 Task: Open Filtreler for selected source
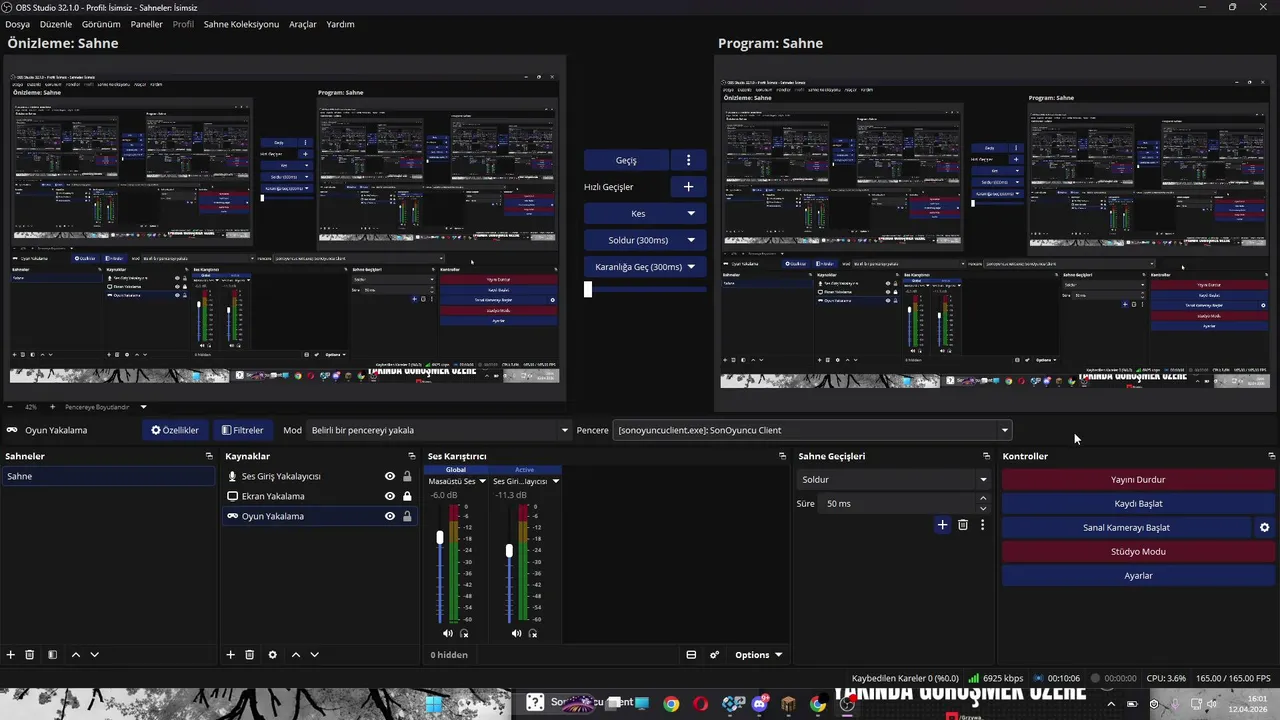click(x=242, y=430)
